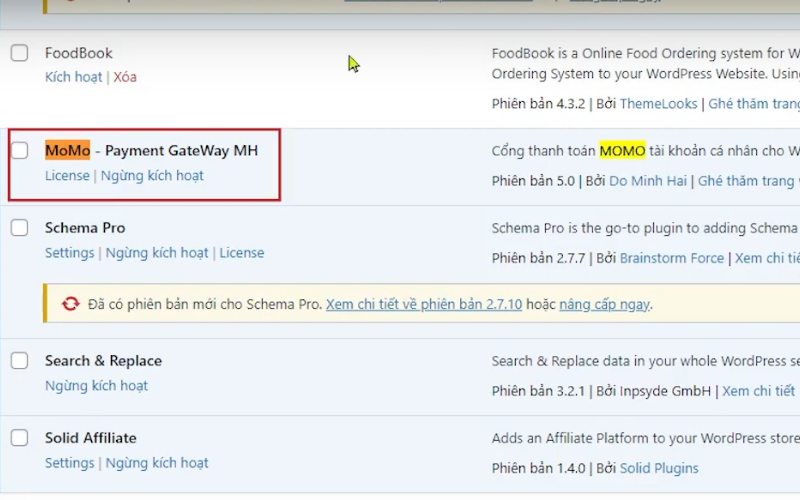Activate FoodBook via Kích hoạt link

[73, 77]
